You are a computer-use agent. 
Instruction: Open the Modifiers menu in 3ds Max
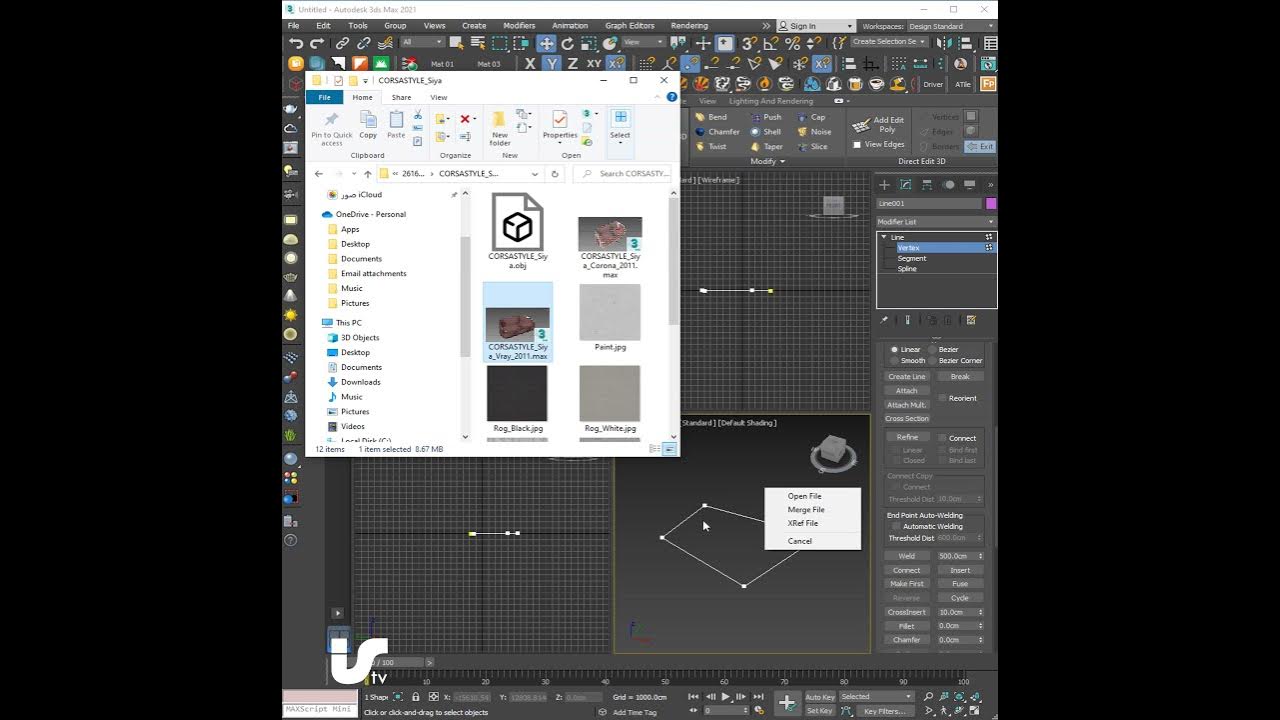[x=519, y=26]
